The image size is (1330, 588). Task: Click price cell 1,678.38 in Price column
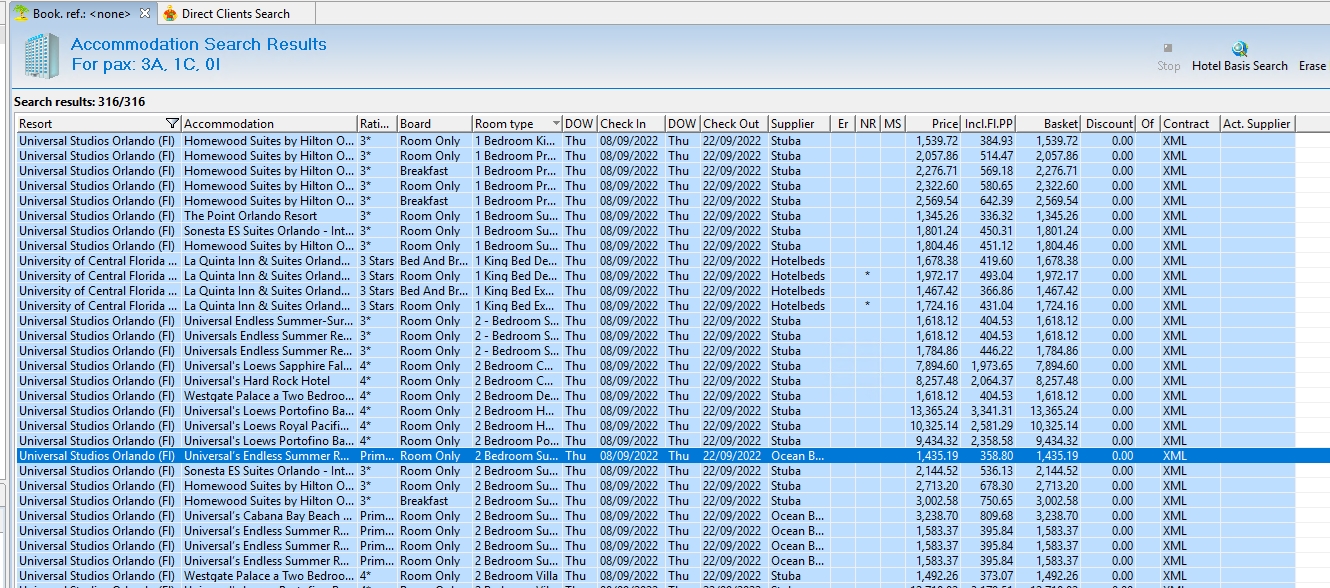(937, 261)
